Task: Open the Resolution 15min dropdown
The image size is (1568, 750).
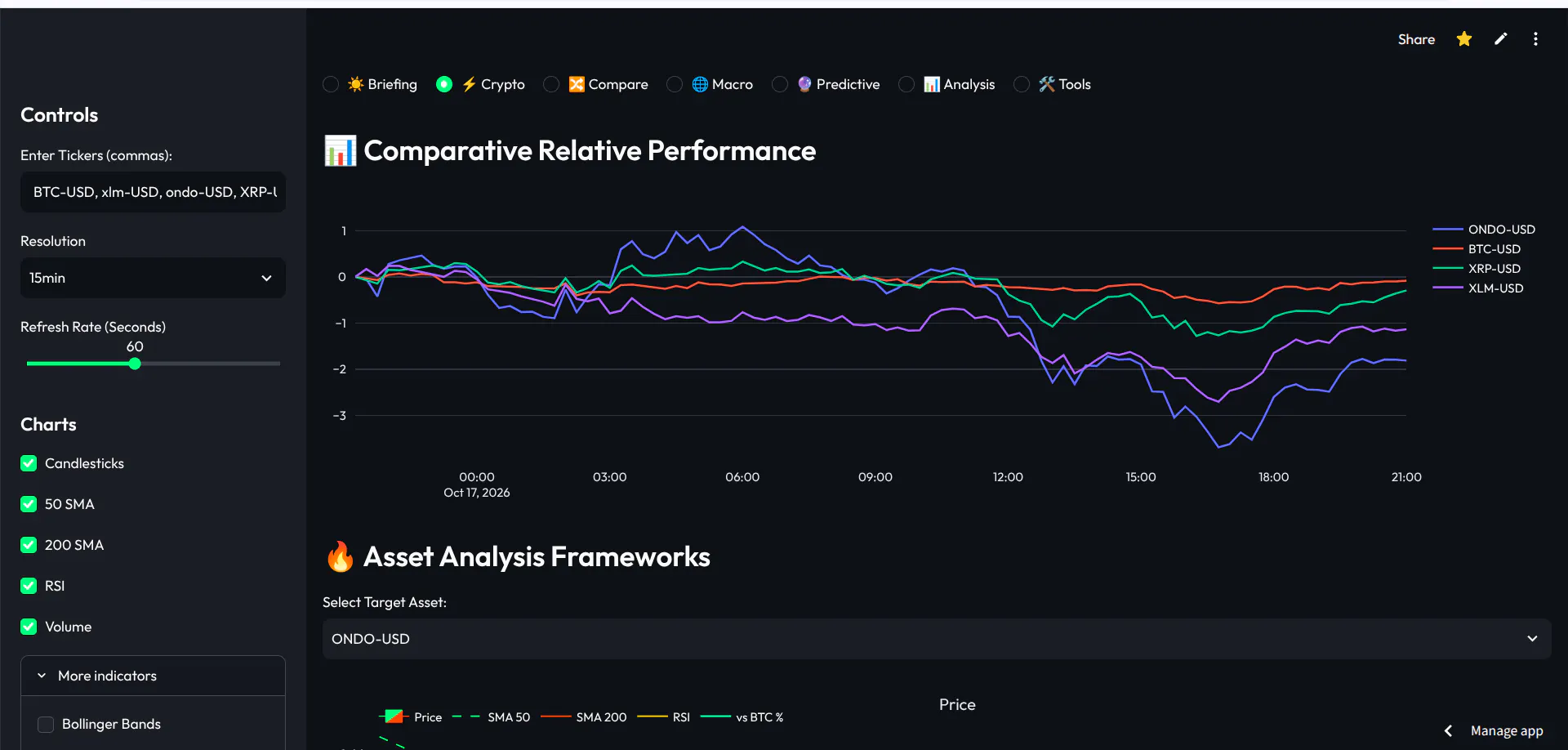Action: click(x=153, y=278)
